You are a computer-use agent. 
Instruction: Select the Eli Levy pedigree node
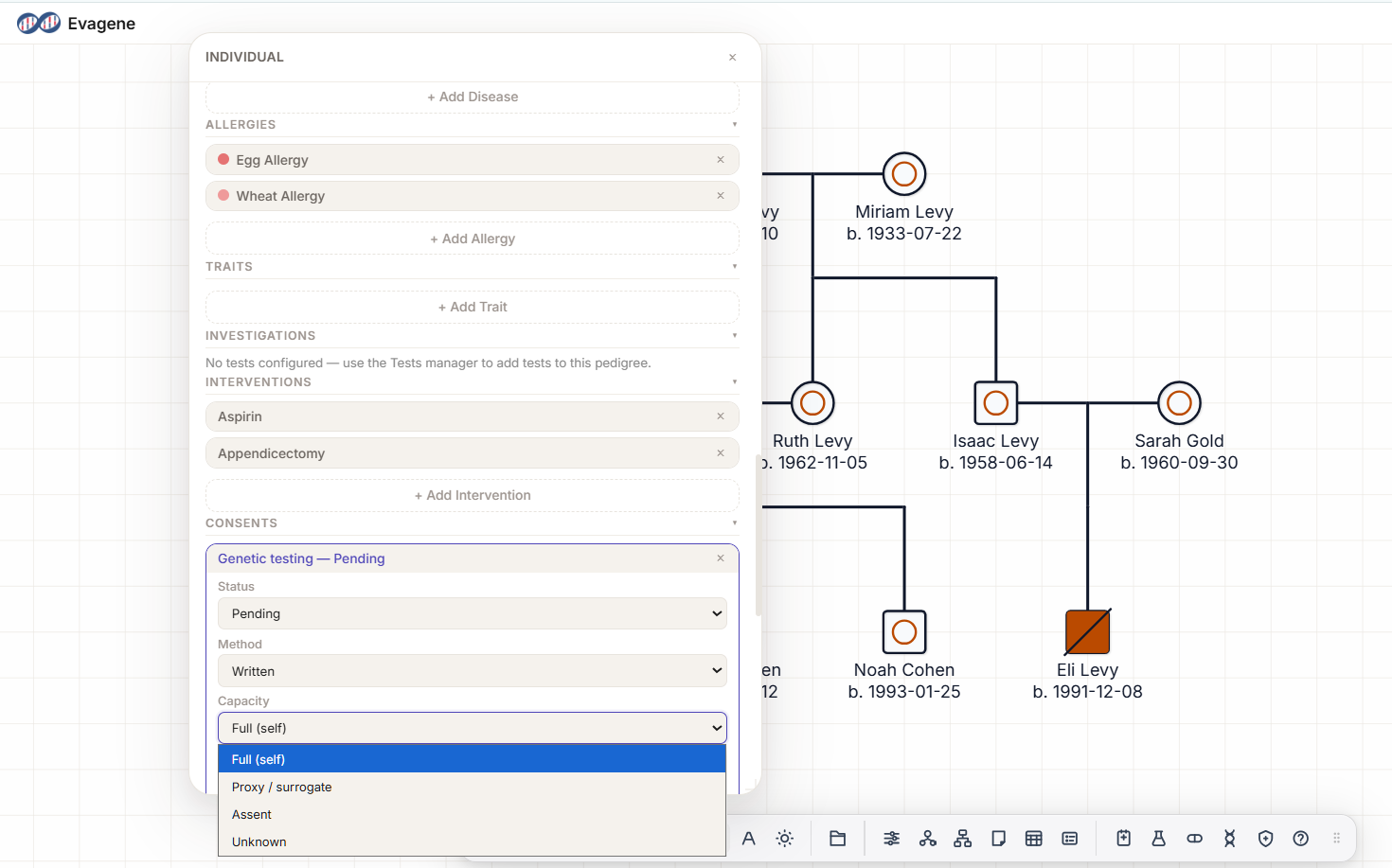pos(1087,632)
